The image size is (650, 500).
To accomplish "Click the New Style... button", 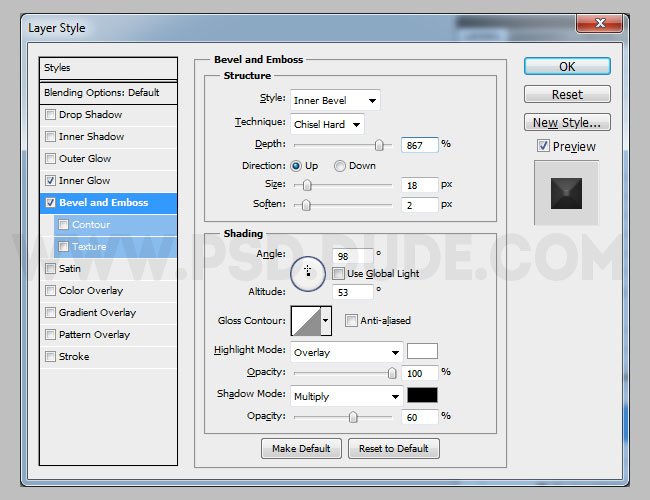I will [x=566, y=123].
